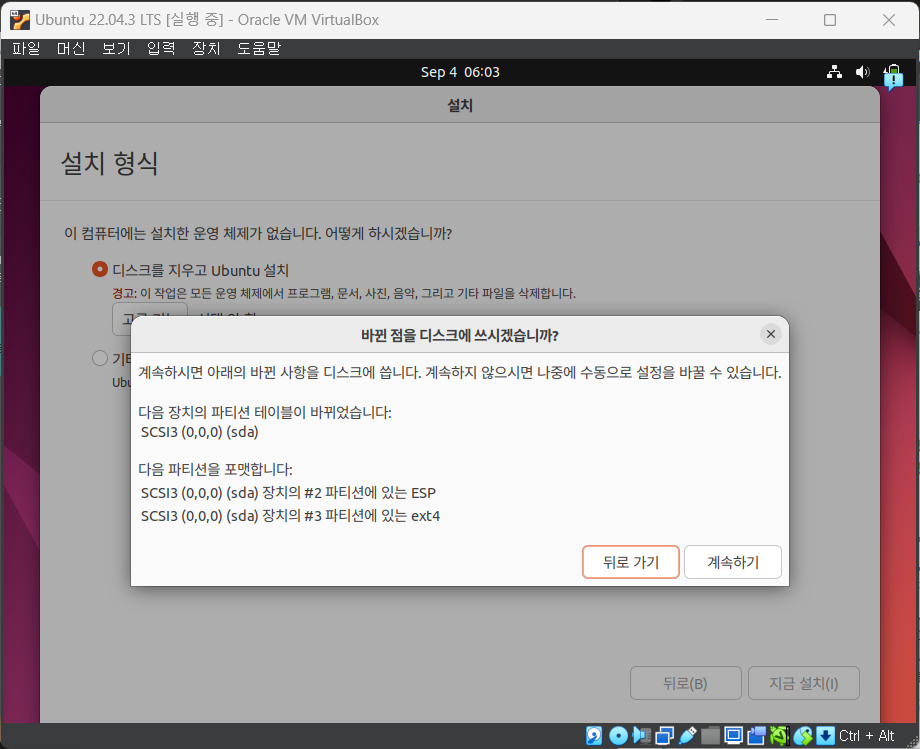
Task: Click the Ctrl + Alt host key label
Action: pyautogui.click(x=867, y=736)
